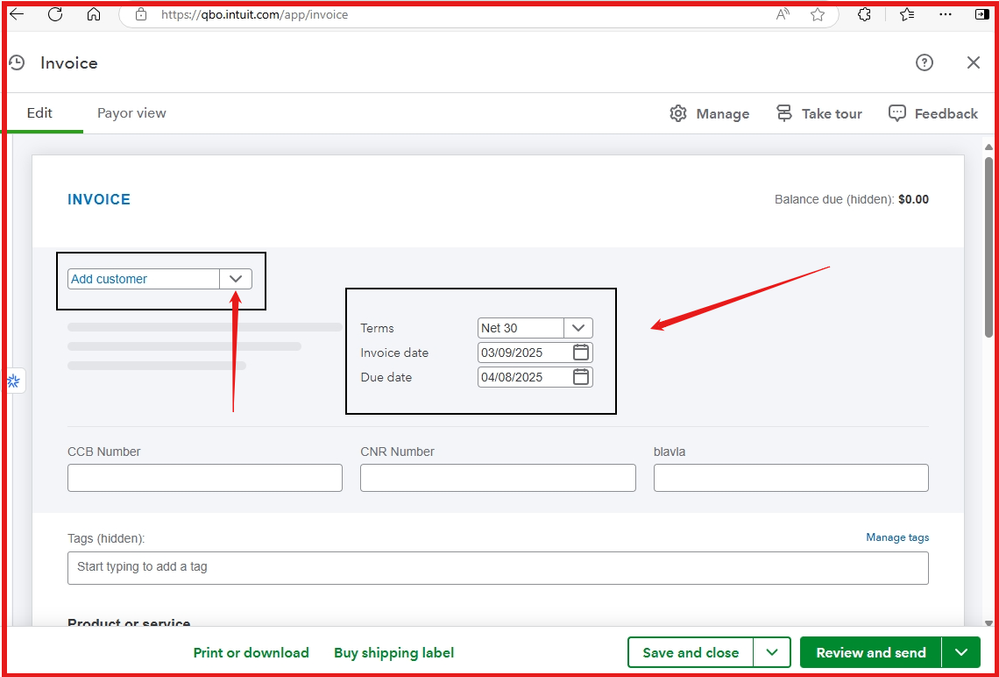Click the scrollbar up arrow
This screenshot has height=677, width=999.
point(988,147)
